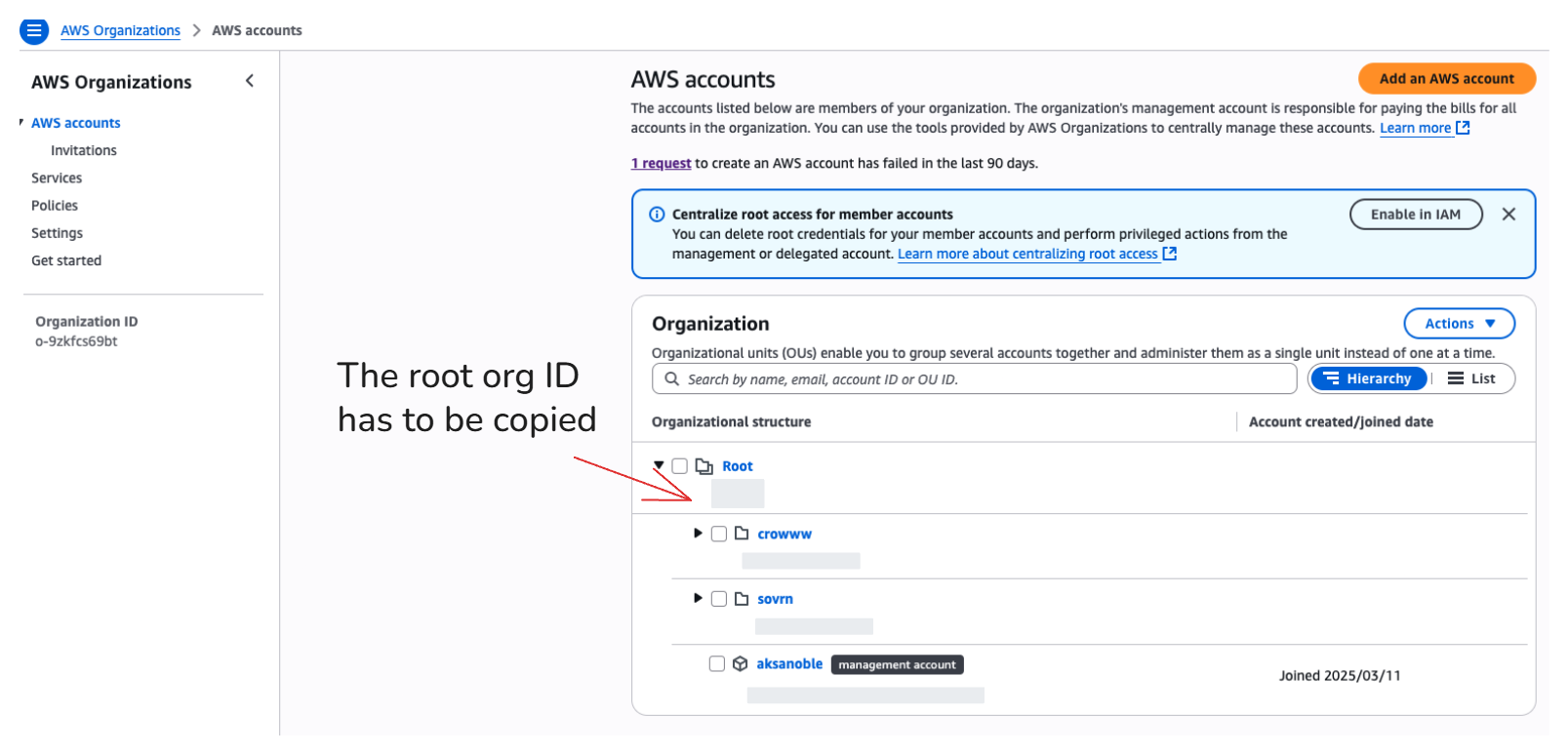Click the account search input field
The image size is (1568, 755).
[x=974, y=379]
